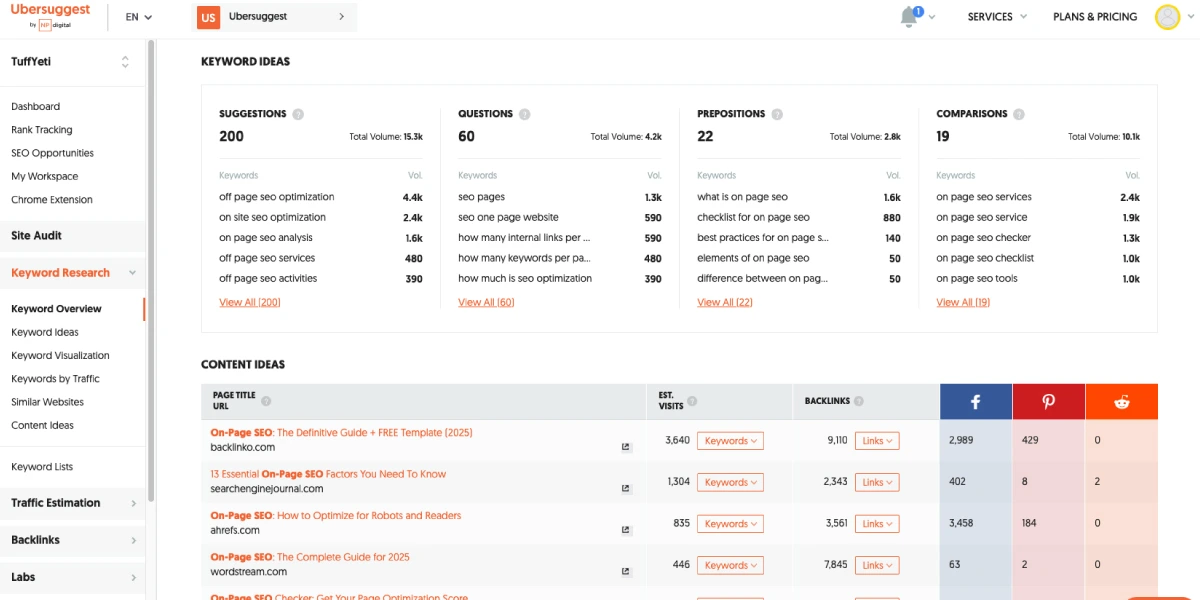Screen dimensions: 1200x600
Task: Go to Dashboard in sidebar
Action: pos(36,107)
